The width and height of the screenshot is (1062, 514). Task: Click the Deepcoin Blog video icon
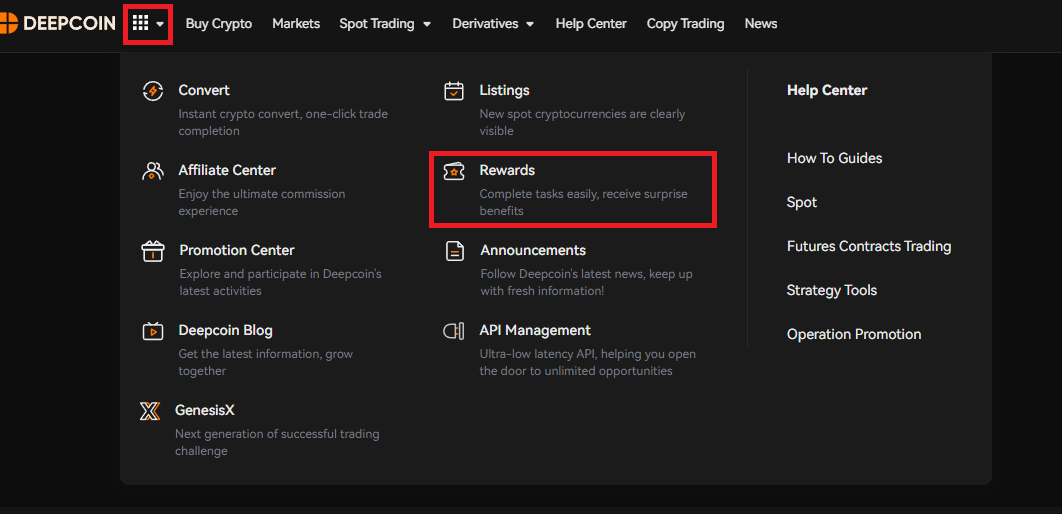click(x=153, y=331)
